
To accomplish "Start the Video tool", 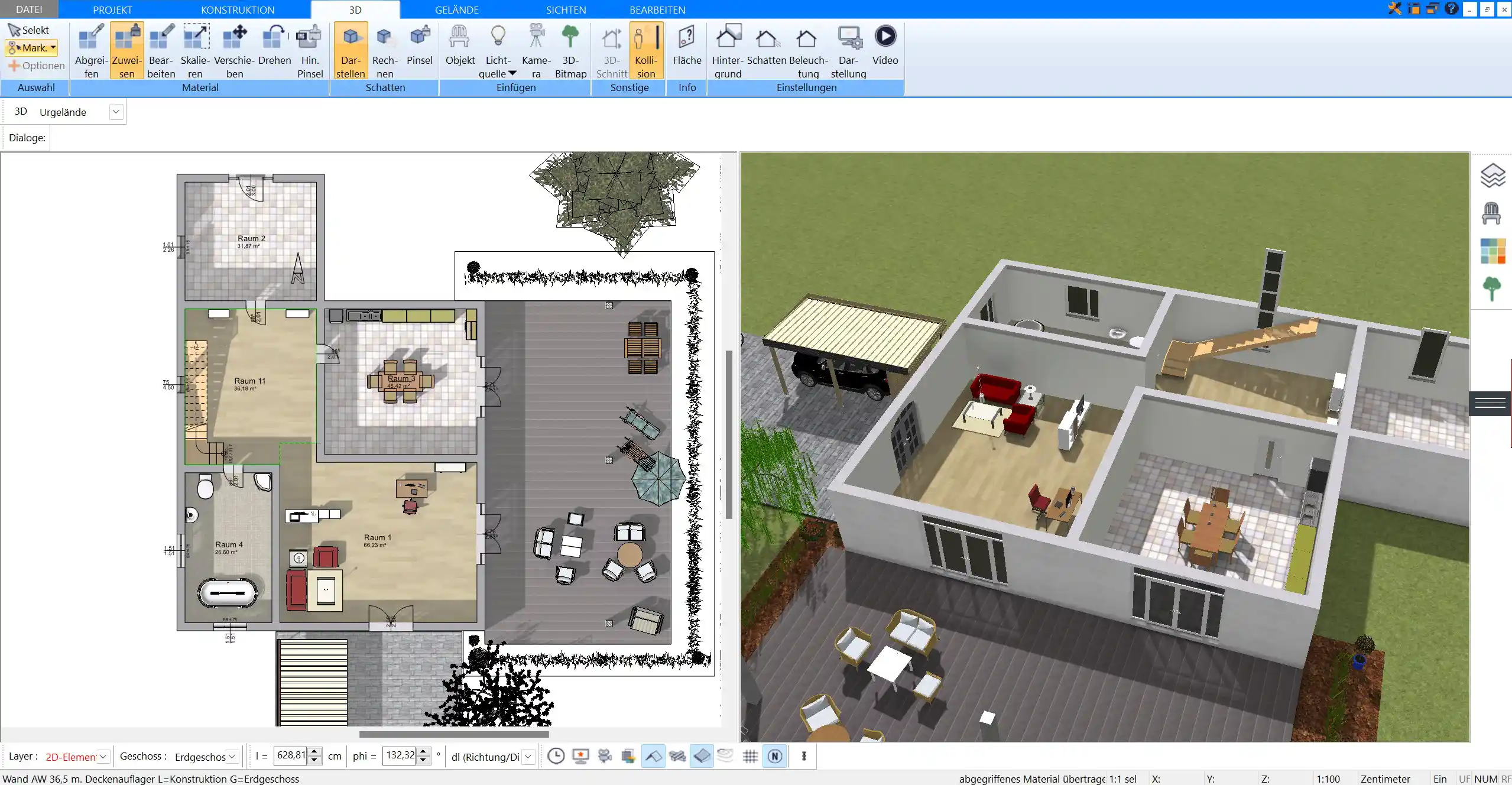I will [885, 45].
